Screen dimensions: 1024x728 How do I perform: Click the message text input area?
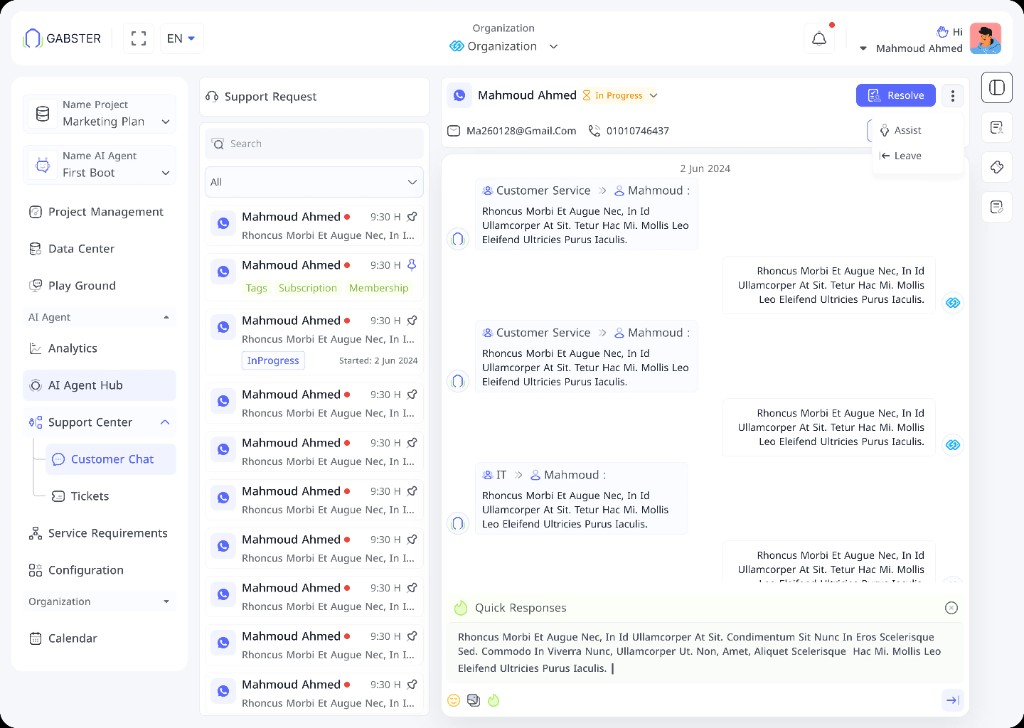[x=704, y=652]
